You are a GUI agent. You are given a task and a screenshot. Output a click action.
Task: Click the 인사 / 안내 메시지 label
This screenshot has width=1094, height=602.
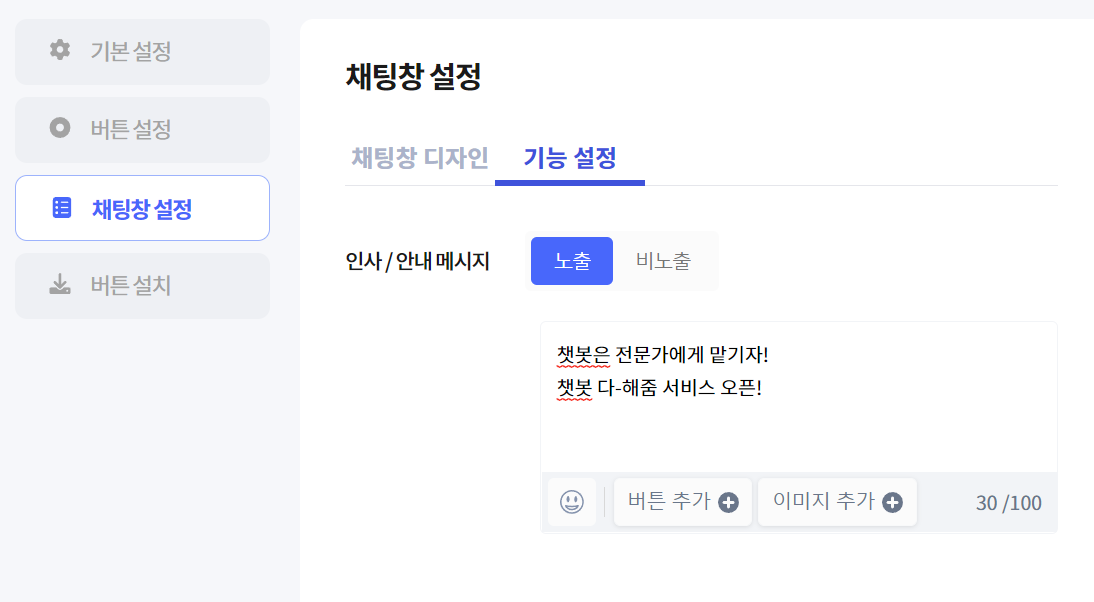(x=417, y=261)
